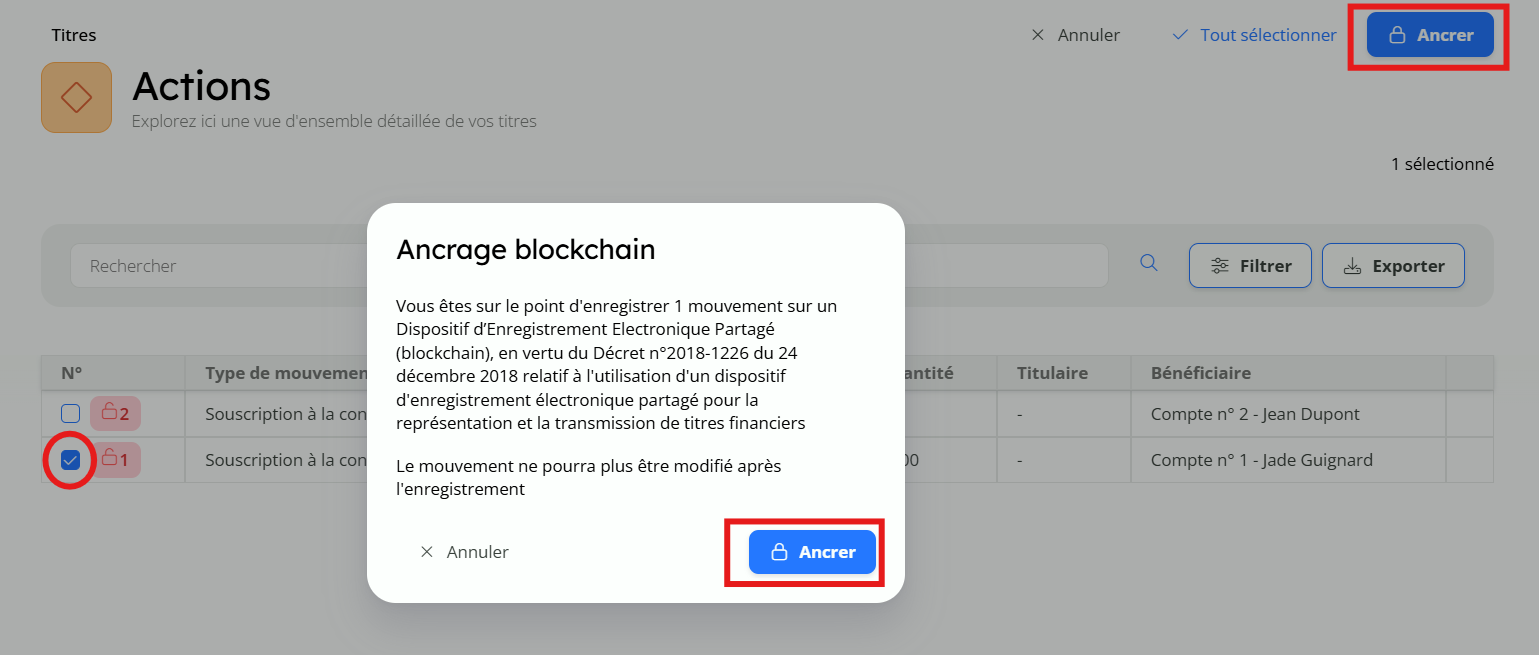Click Tout sélectionner to select all rows

coord(1254,35)
